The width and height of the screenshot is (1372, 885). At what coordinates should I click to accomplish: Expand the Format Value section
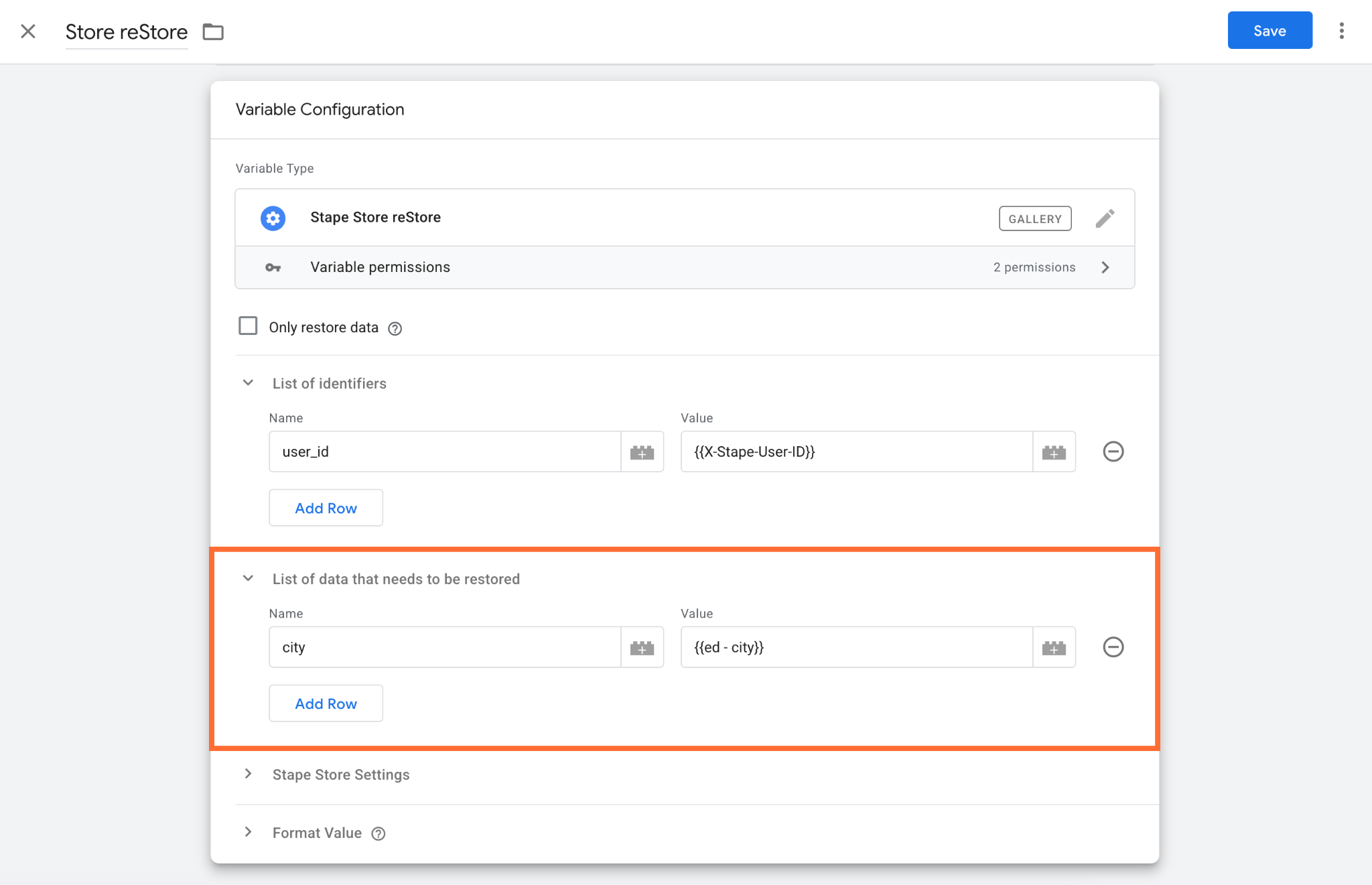[248, 832]
